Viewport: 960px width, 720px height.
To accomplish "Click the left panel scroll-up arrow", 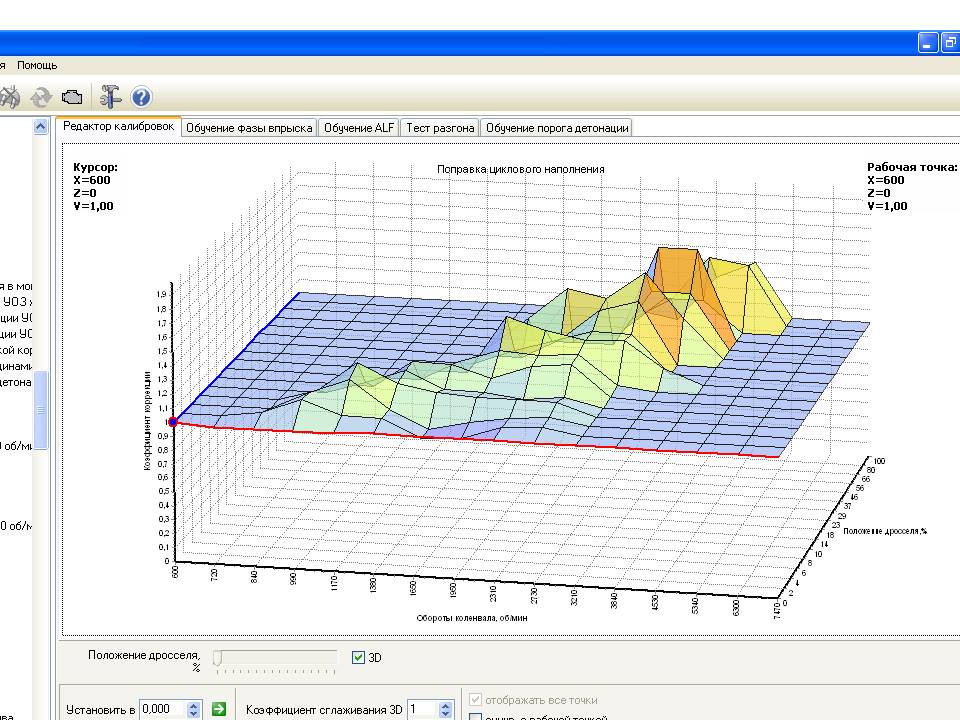I will 40,127.
